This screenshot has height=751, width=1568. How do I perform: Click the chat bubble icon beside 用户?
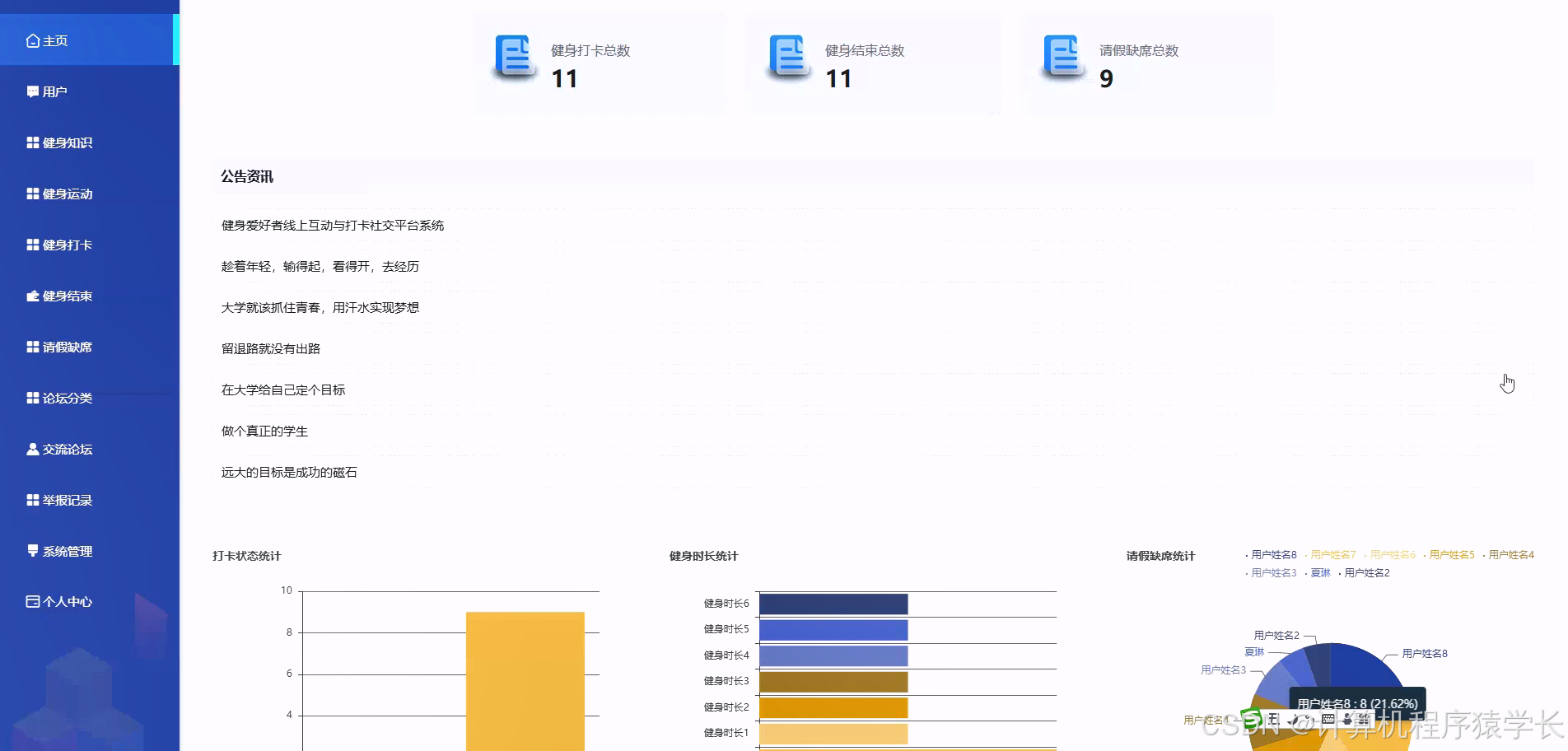(33, 91)
